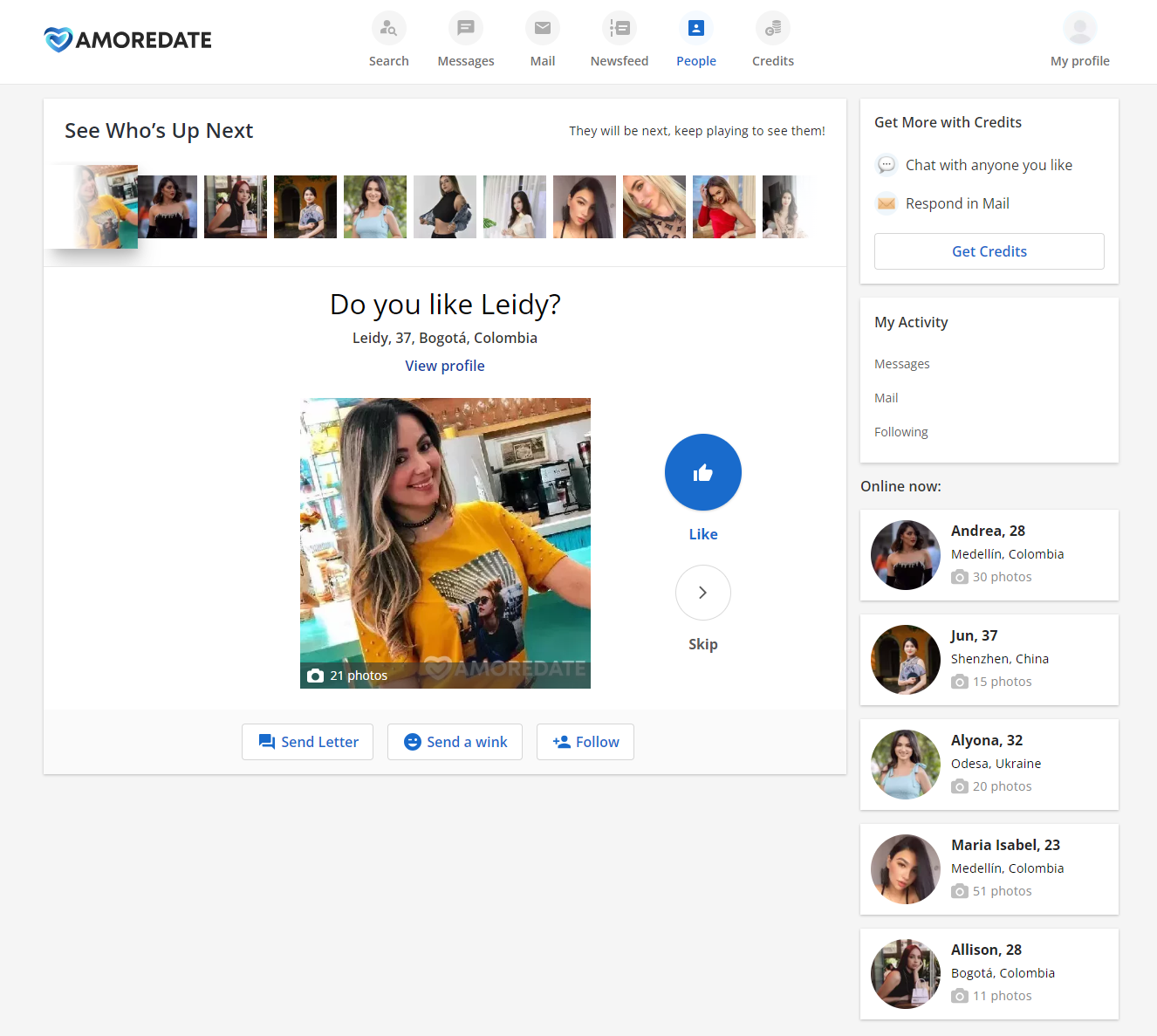This screenshot has width=1157, height=1036.
Task: Click the chat bubble beside 'Chat with anyone'
Action: pyautogui.click(x=887, y=164)
